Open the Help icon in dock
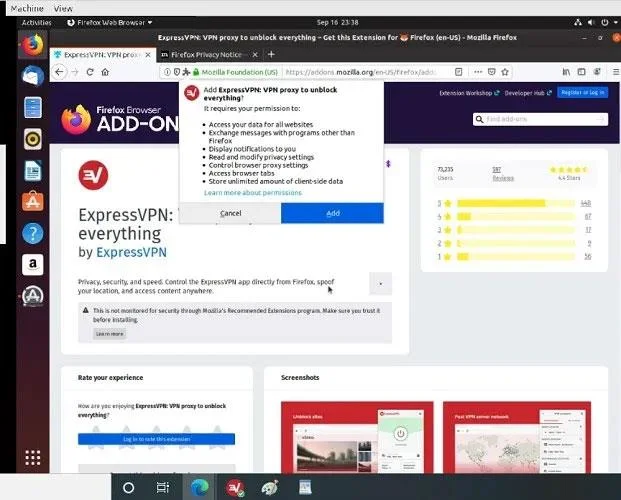 tap(33, 233)
